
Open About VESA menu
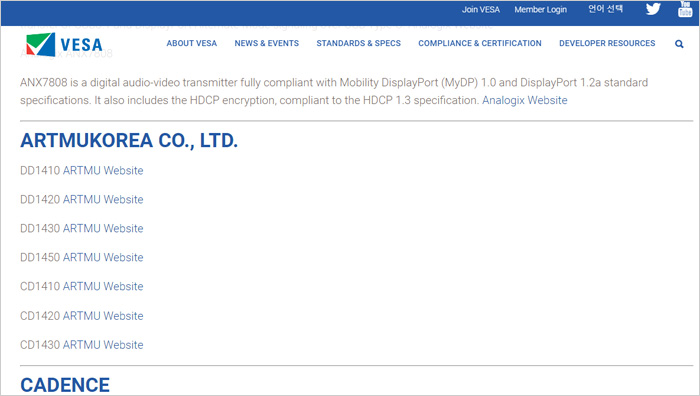pos(192,43)
